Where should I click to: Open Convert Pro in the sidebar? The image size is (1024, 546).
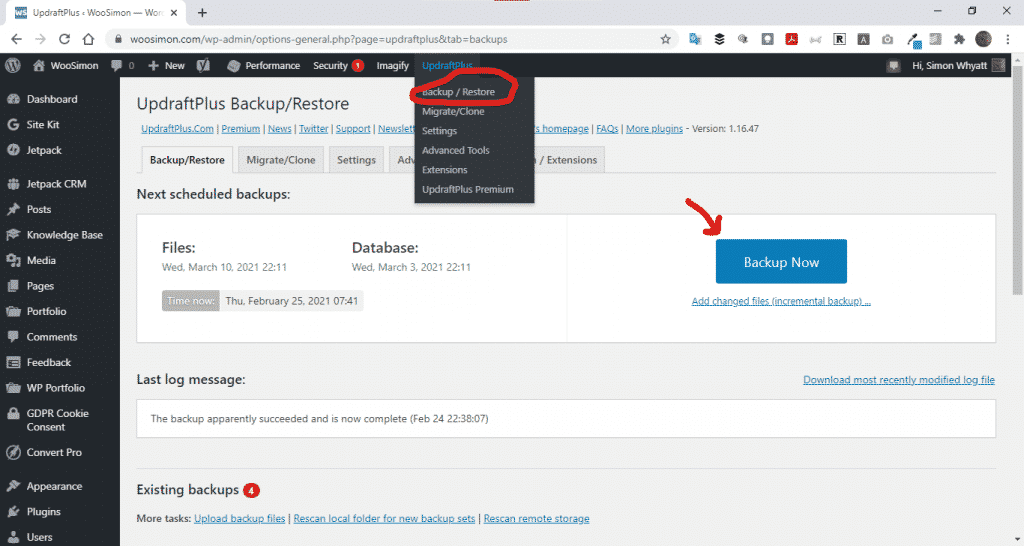pos(54,453)
